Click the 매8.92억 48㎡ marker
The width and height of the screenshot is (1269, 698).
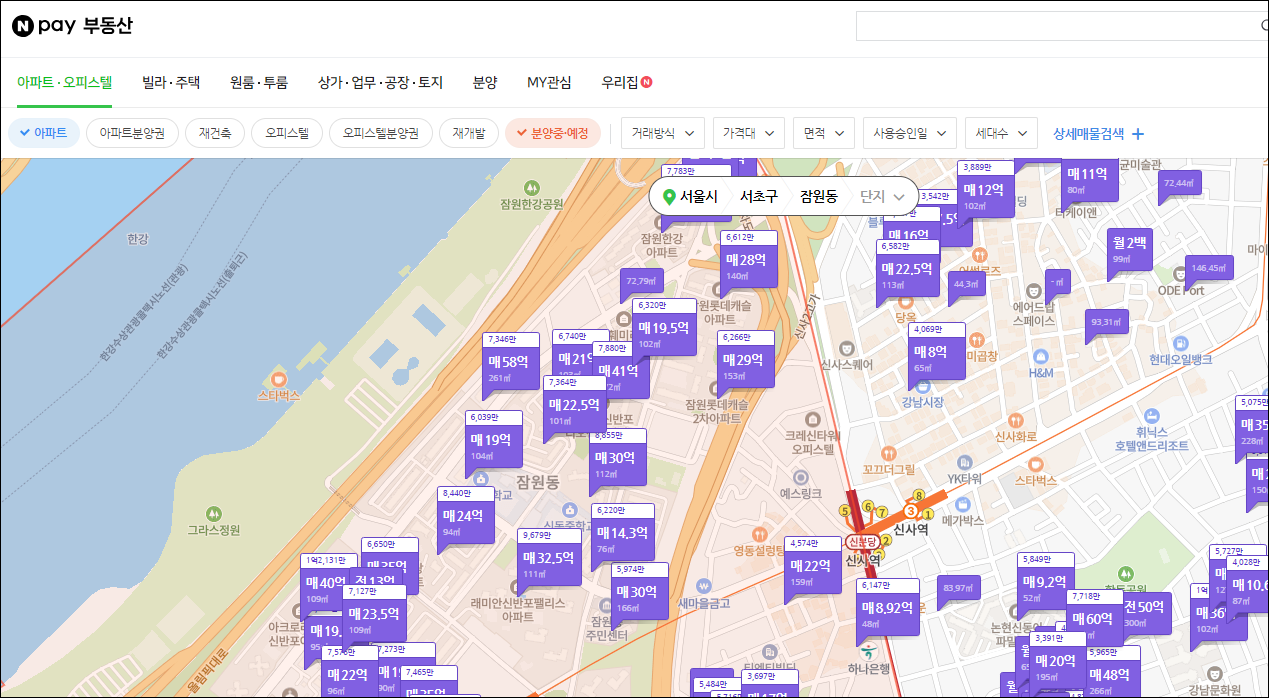(x=889, y=611)
